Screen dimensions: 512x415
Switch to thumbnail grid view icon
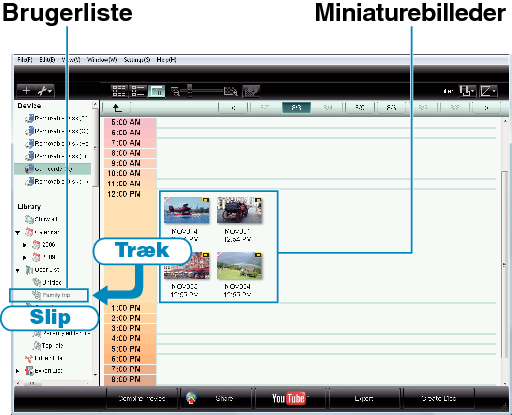point(119,91)
